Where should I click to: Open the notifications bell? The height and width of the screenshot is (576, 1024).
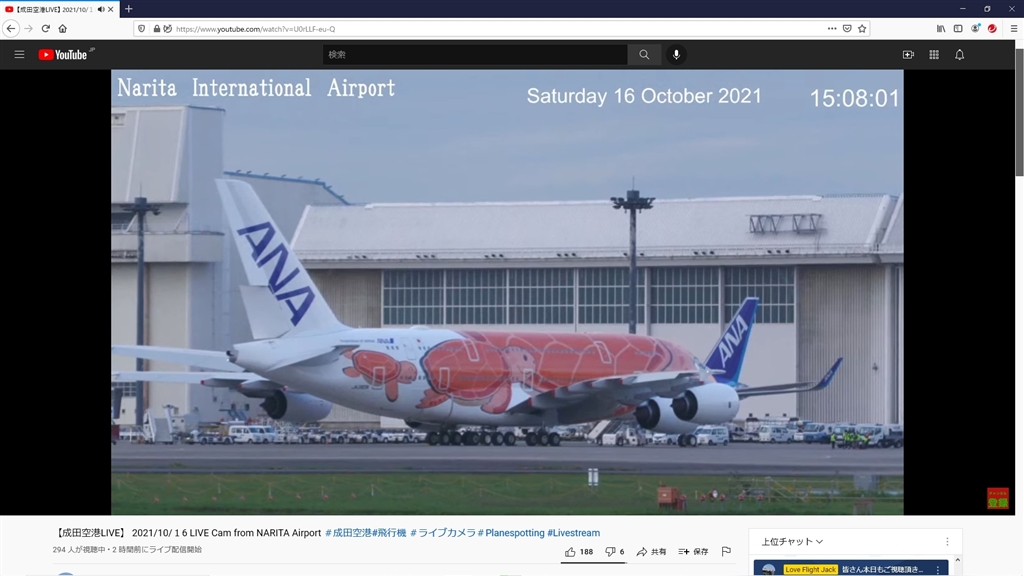click(959, 55)
